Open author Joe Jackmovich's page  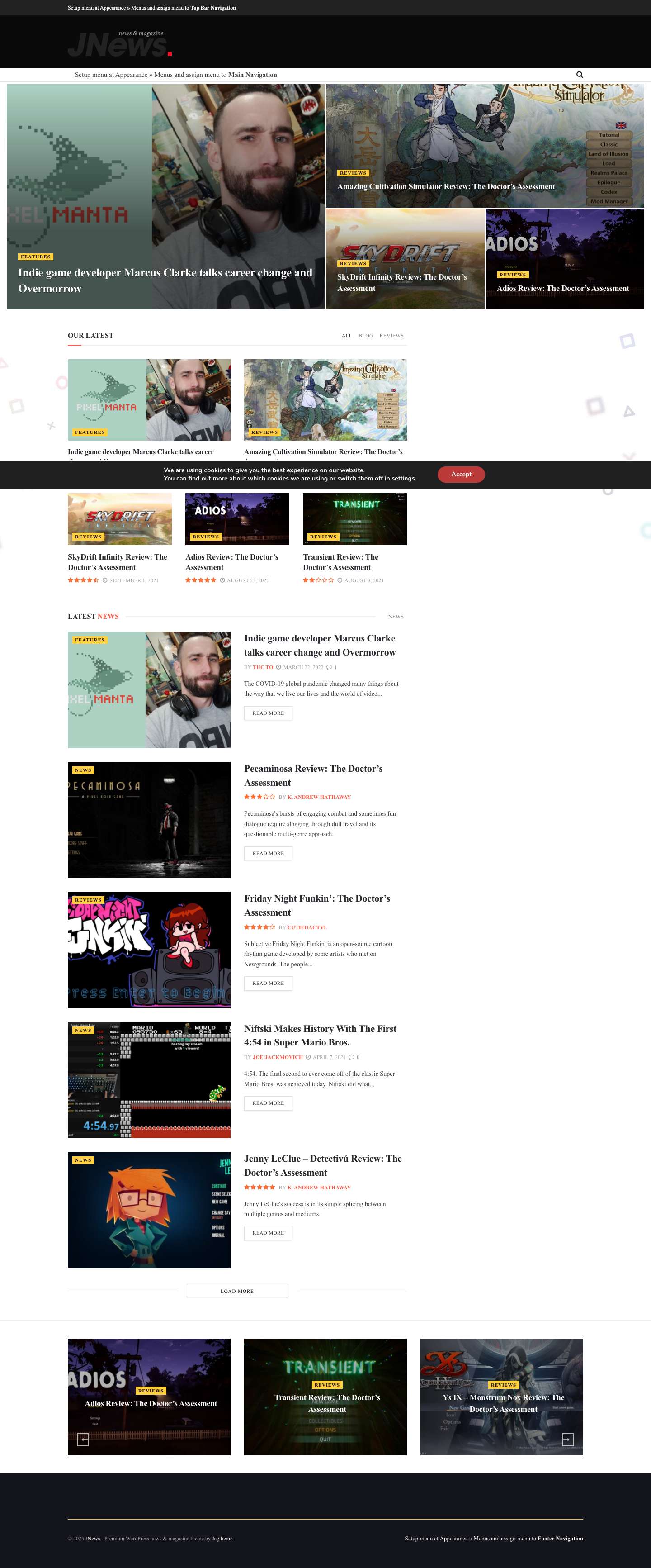(x=278, y=1057)
